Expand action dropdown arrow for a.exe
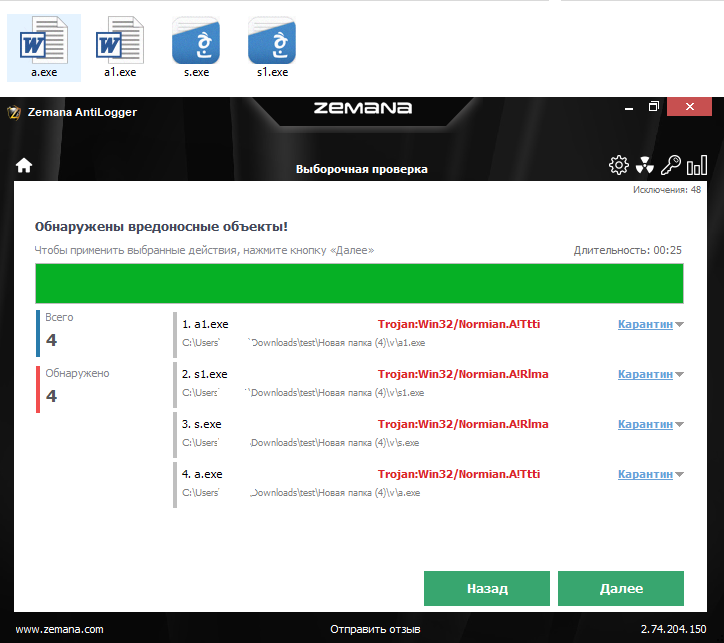 (679, 474)
